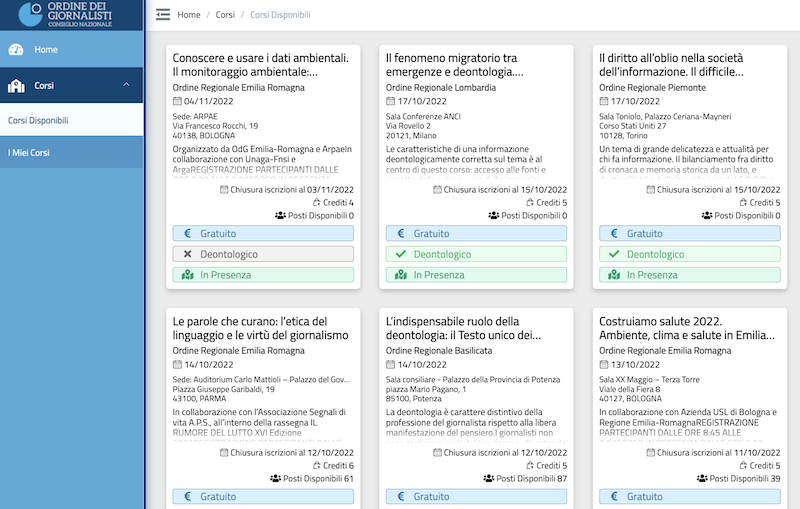The image size is (800, 509).
Task: Select I Miei Corsi in sidebar
Action: (29, 153)
